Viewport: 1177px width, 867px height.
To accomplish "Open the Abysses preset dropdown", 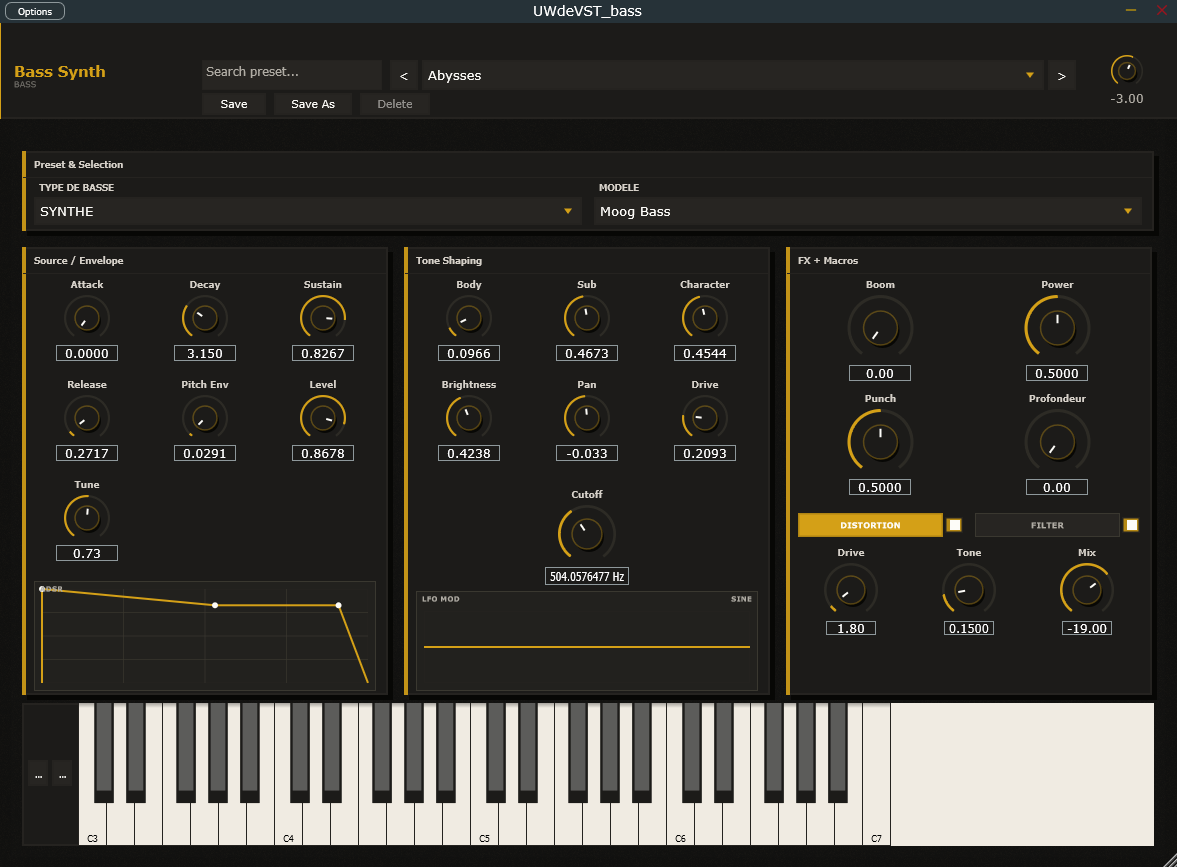I will (x=731, y=76).
